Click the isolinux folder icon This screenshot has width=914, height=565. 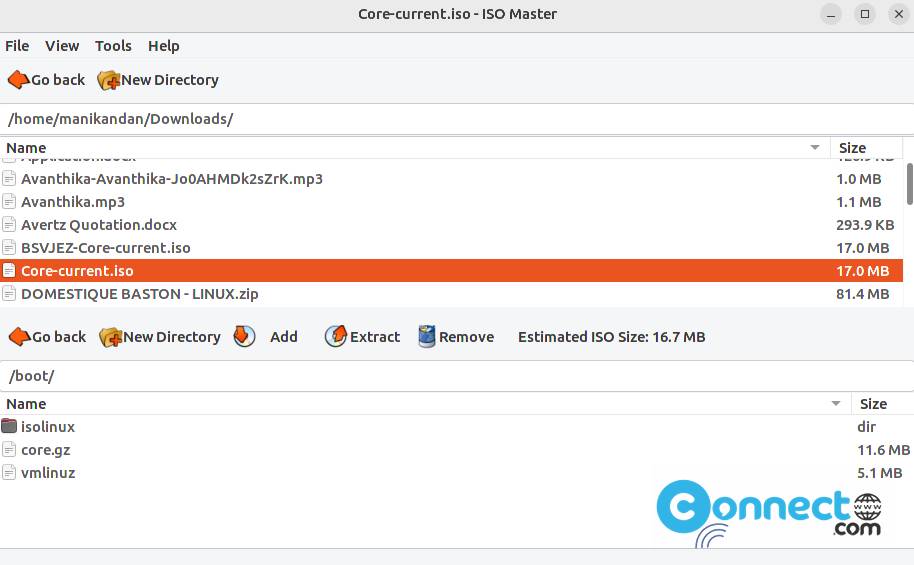coord(9,426)
